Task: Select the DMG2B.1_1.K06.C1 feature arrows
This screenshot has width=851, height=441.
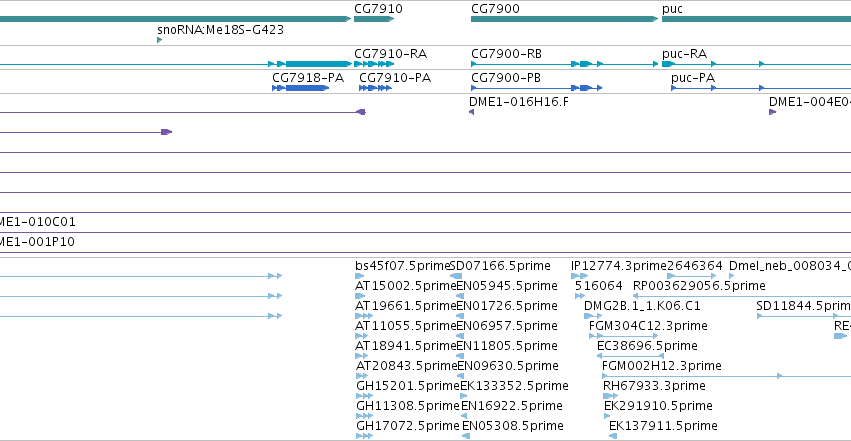Action: (x=593, y=316)
